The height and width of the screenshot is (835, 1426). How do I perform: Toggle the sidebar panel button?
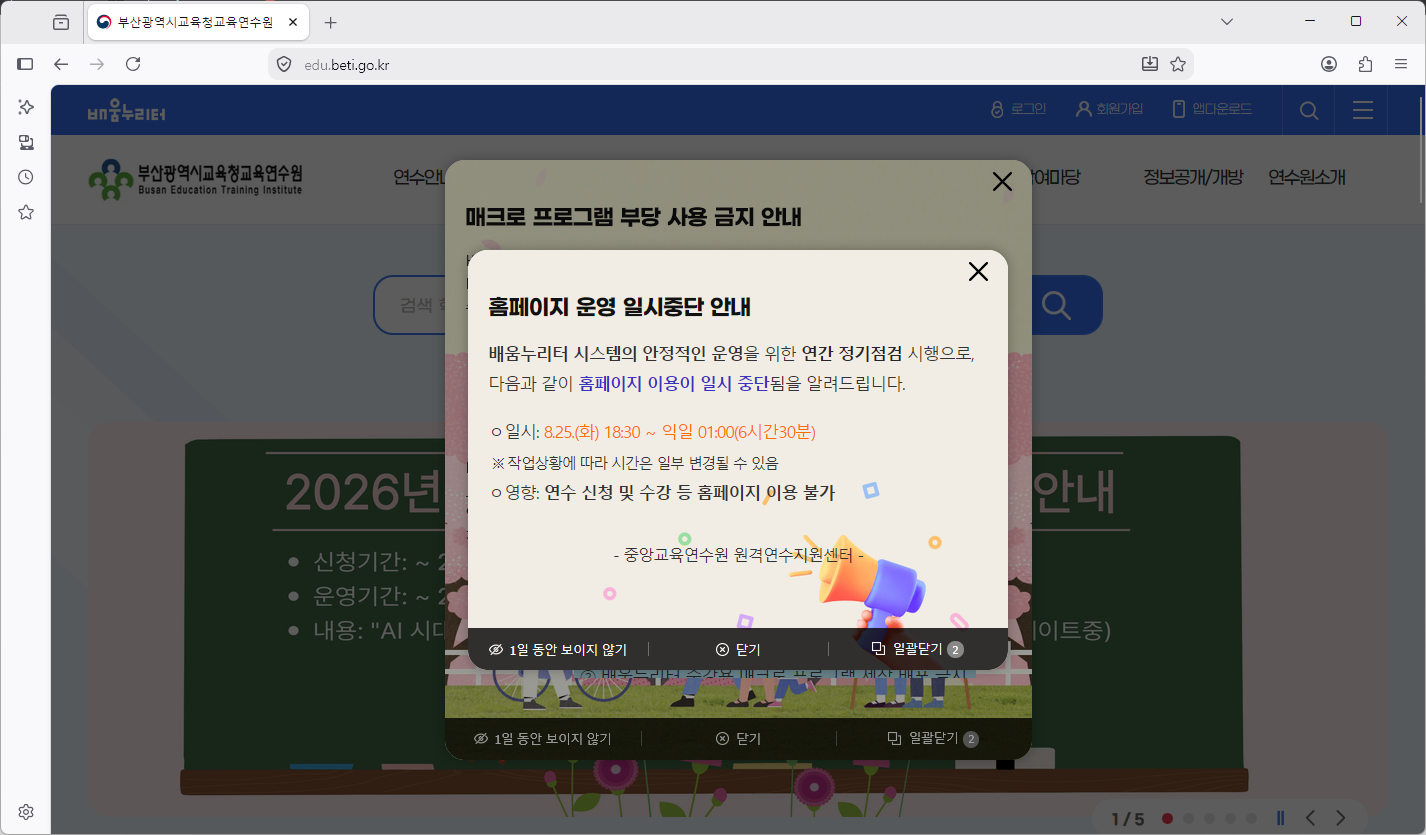click(25, 64)
